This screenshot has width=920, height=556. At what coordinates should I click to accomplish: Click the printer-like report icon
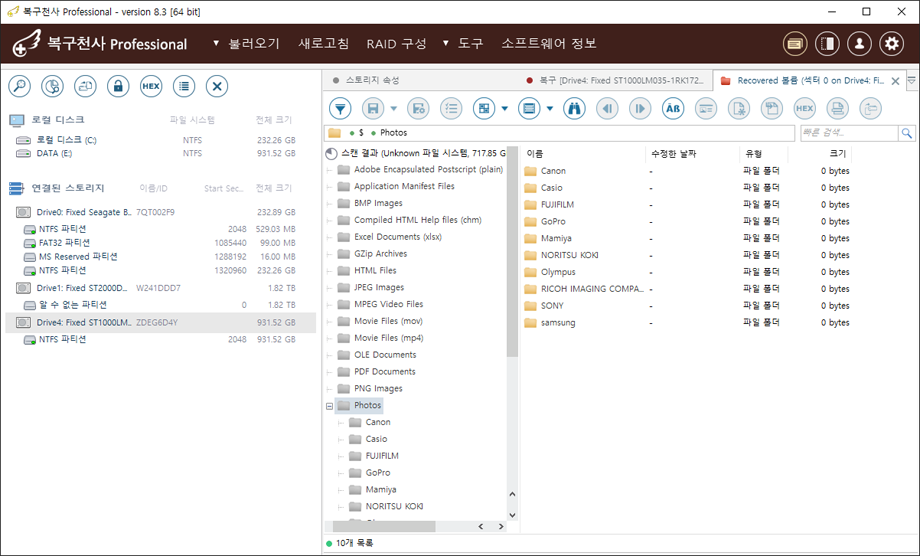pos(837,109)
